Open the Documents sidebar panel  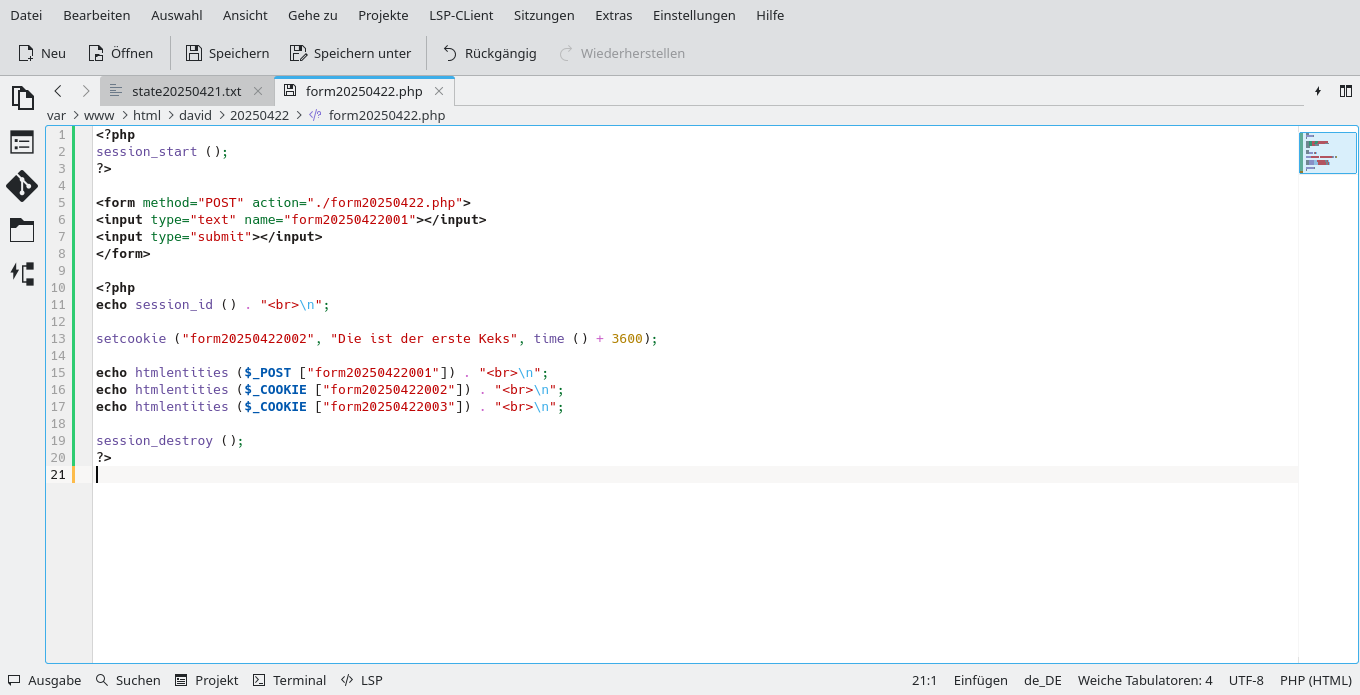22,98
